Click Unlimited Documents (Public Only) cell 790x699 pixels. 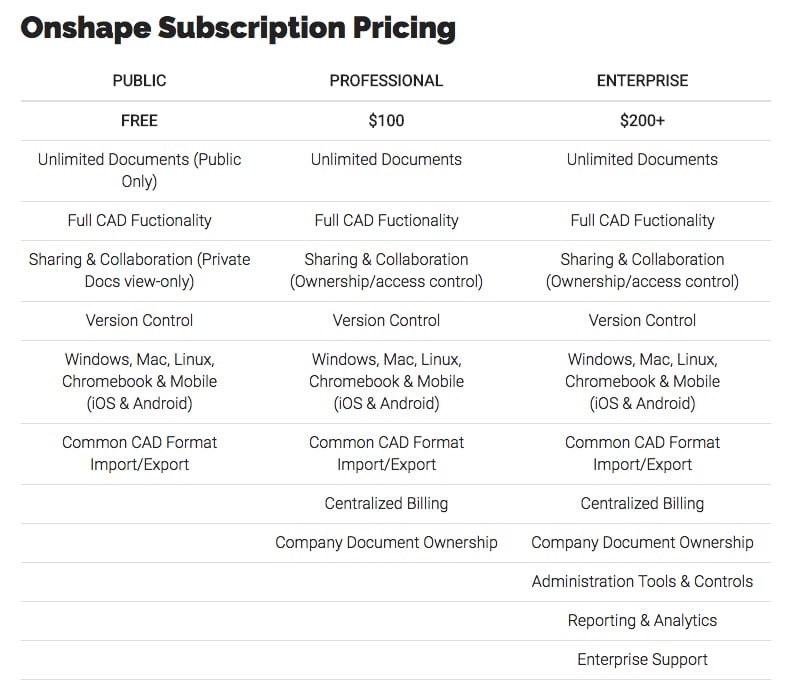coord(139,170)
